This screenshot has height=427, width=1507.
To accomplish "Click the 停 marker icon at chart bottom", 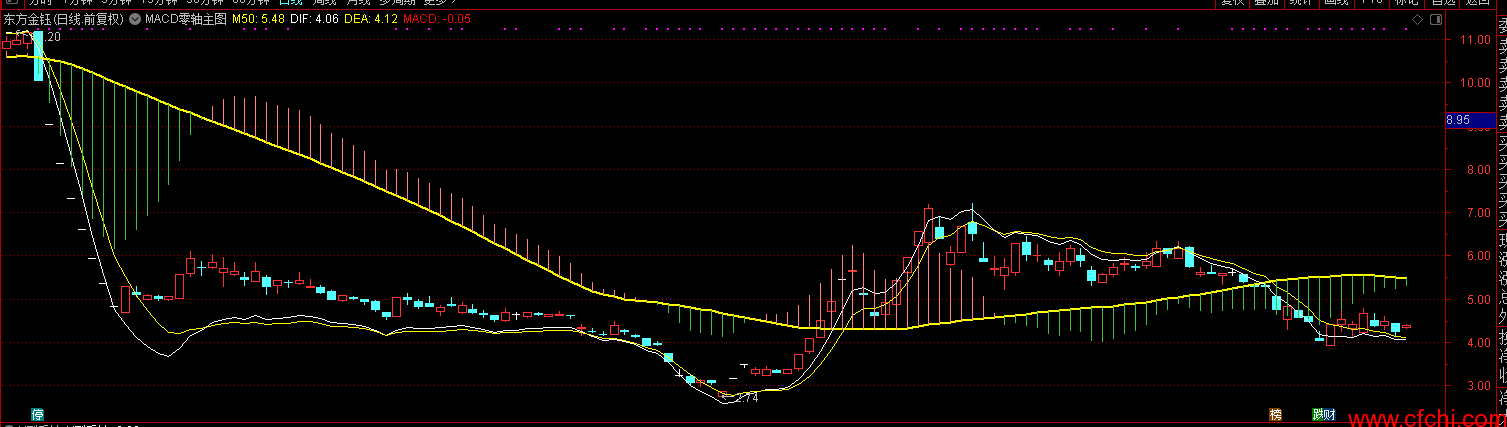I will 38,414.
